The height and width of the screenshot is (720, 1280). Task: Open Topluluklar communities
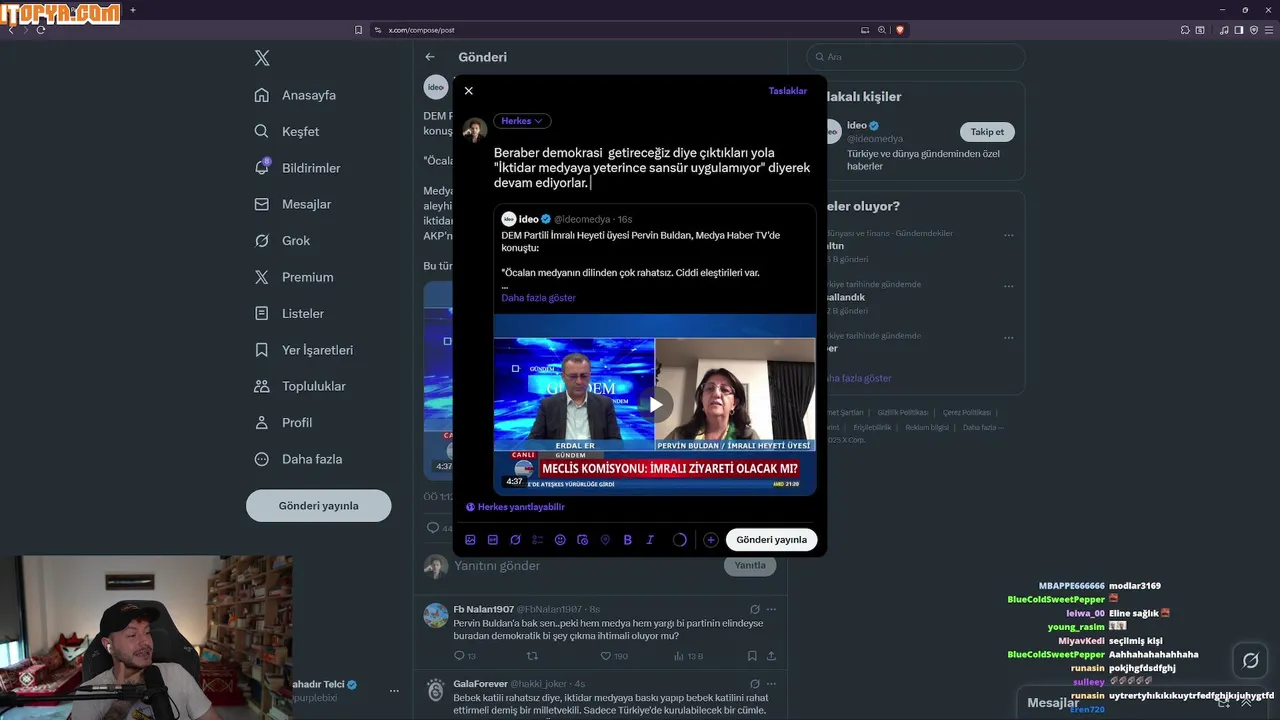tap(301, 386)
